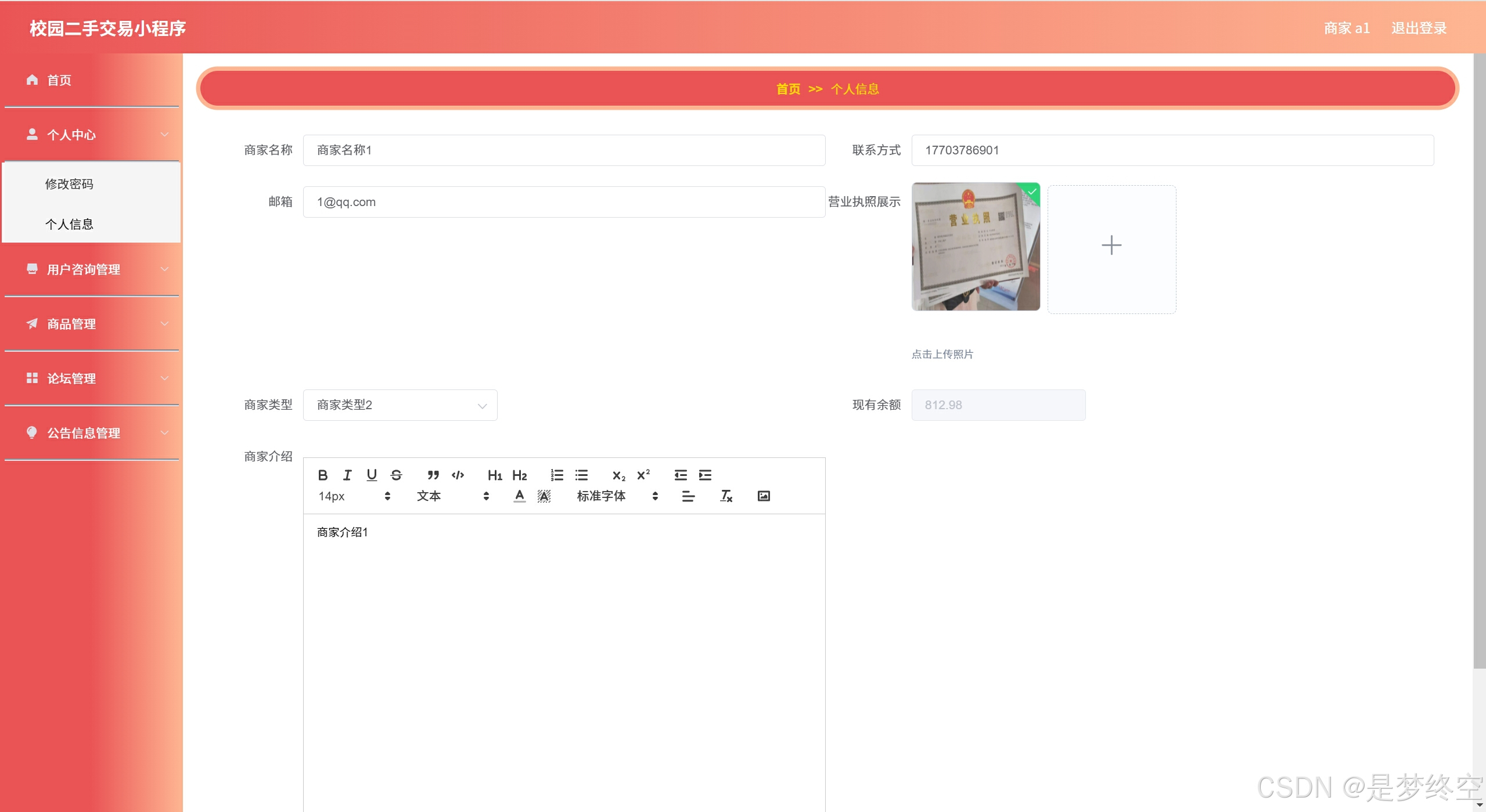Open the text color picker

(520, 496)
